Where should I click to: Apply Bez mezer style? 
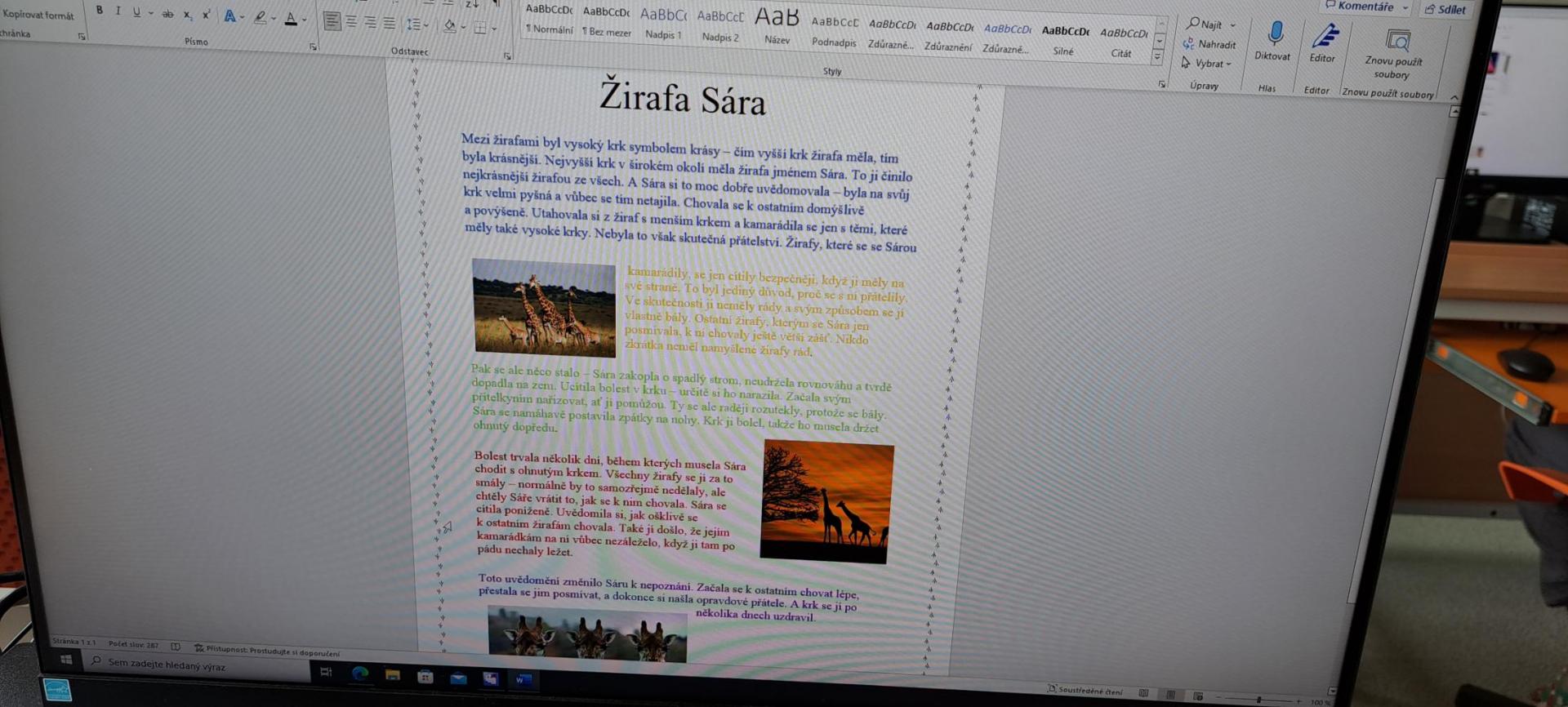606,21
